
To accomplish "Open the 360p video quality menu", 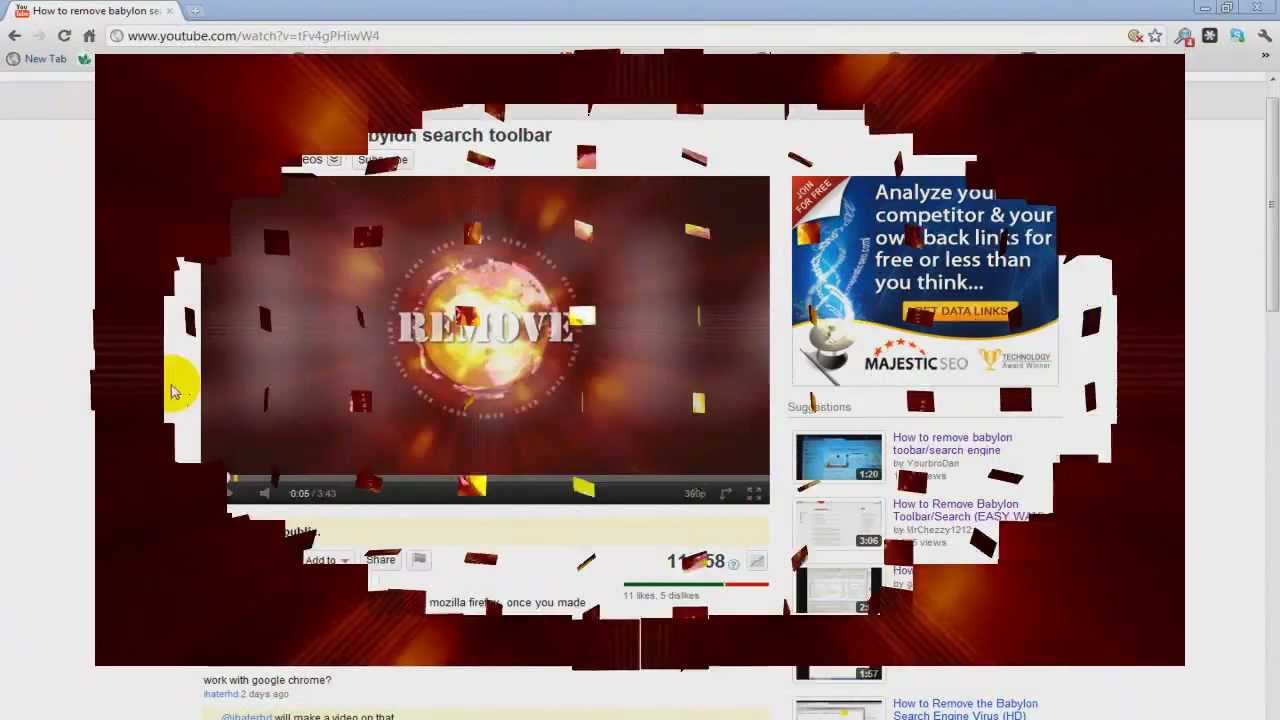I will (695, 493).
